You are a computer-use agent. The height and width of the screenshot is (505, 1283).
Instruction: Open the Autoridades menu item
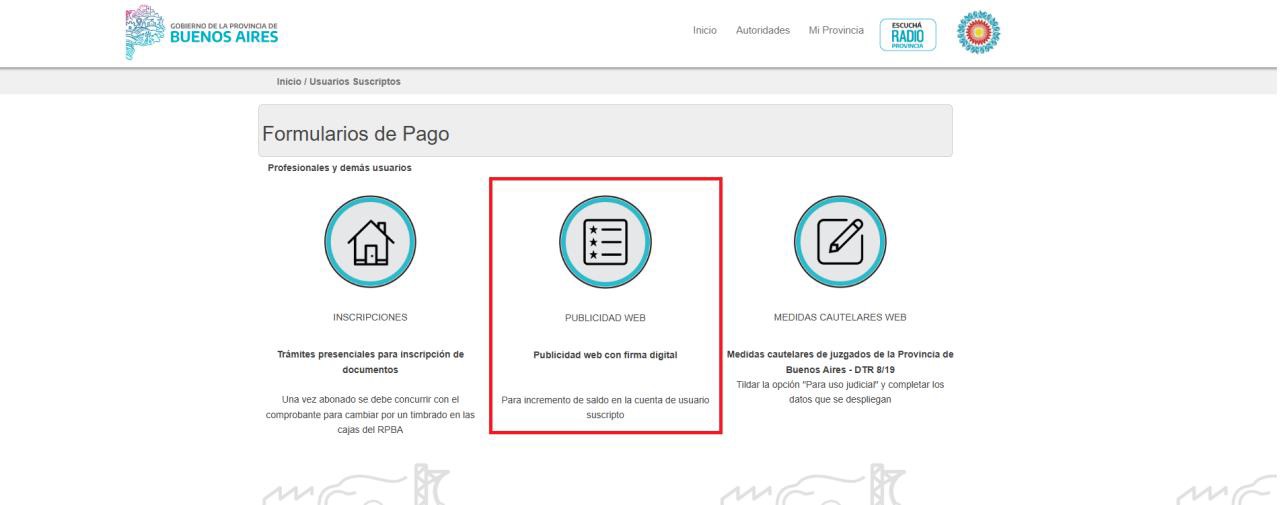(762, 31)
